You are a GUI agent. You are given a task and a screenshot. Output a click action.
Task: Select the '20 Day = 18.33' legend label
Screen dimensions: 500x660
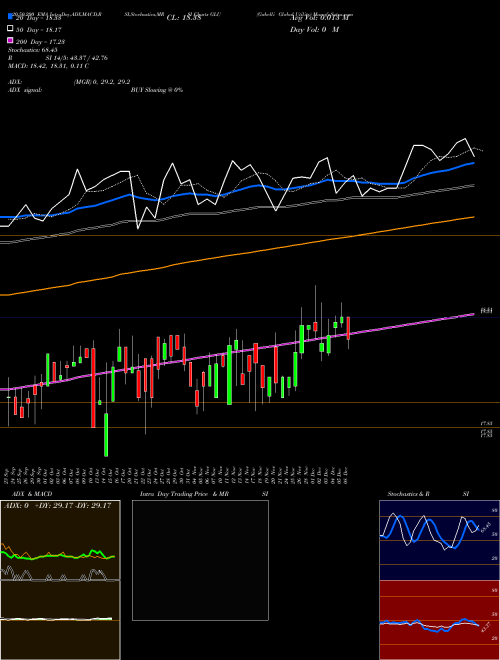39,18
